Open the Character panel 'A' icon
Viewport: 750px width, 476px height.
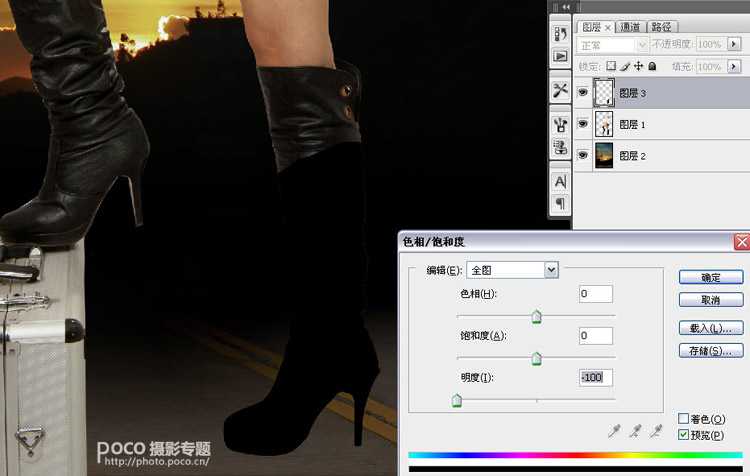tap(560, 181)
